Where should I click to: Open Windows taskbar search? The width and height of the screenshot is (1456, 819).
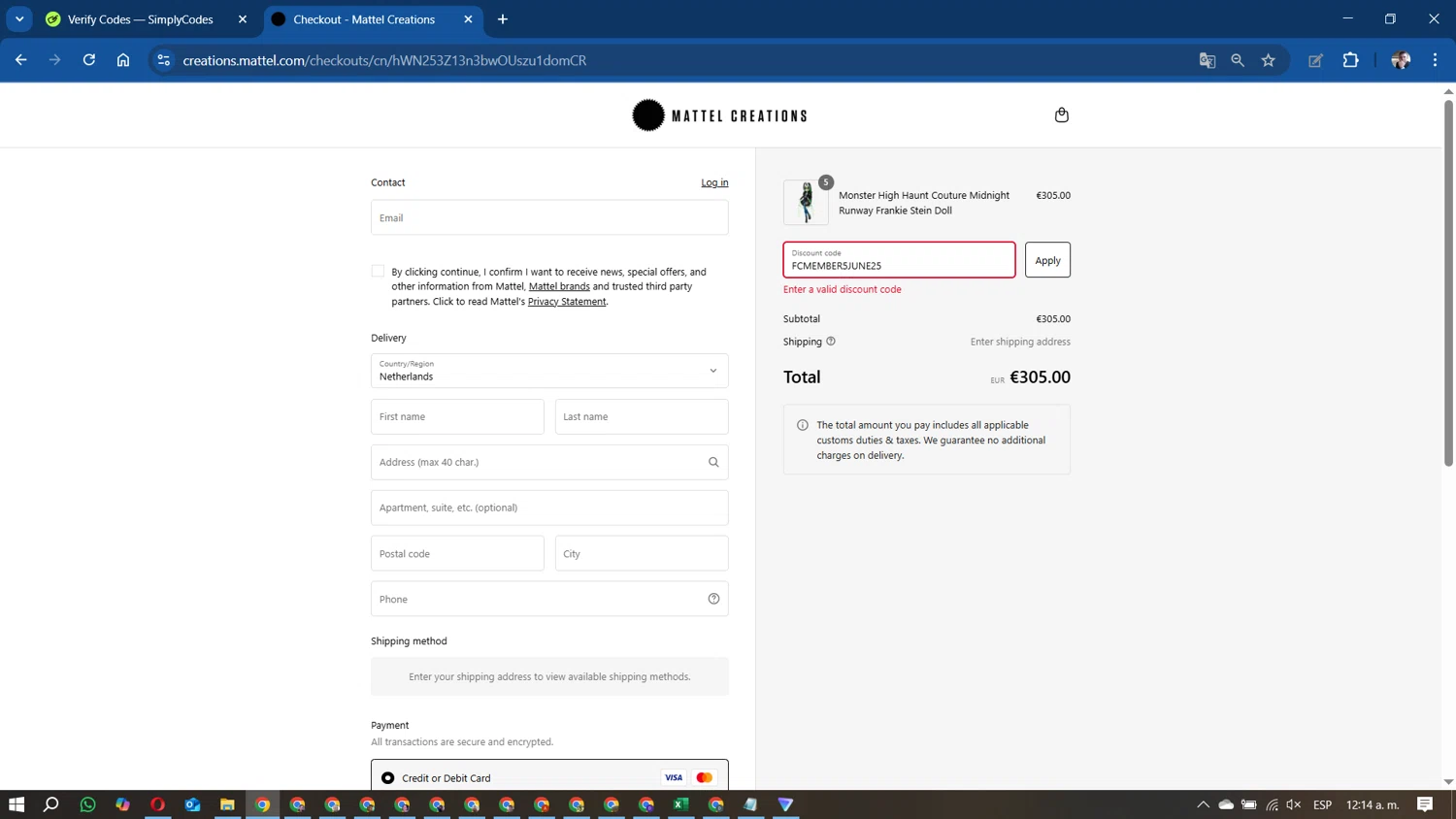pyautogui.click(x=51, y=804)
